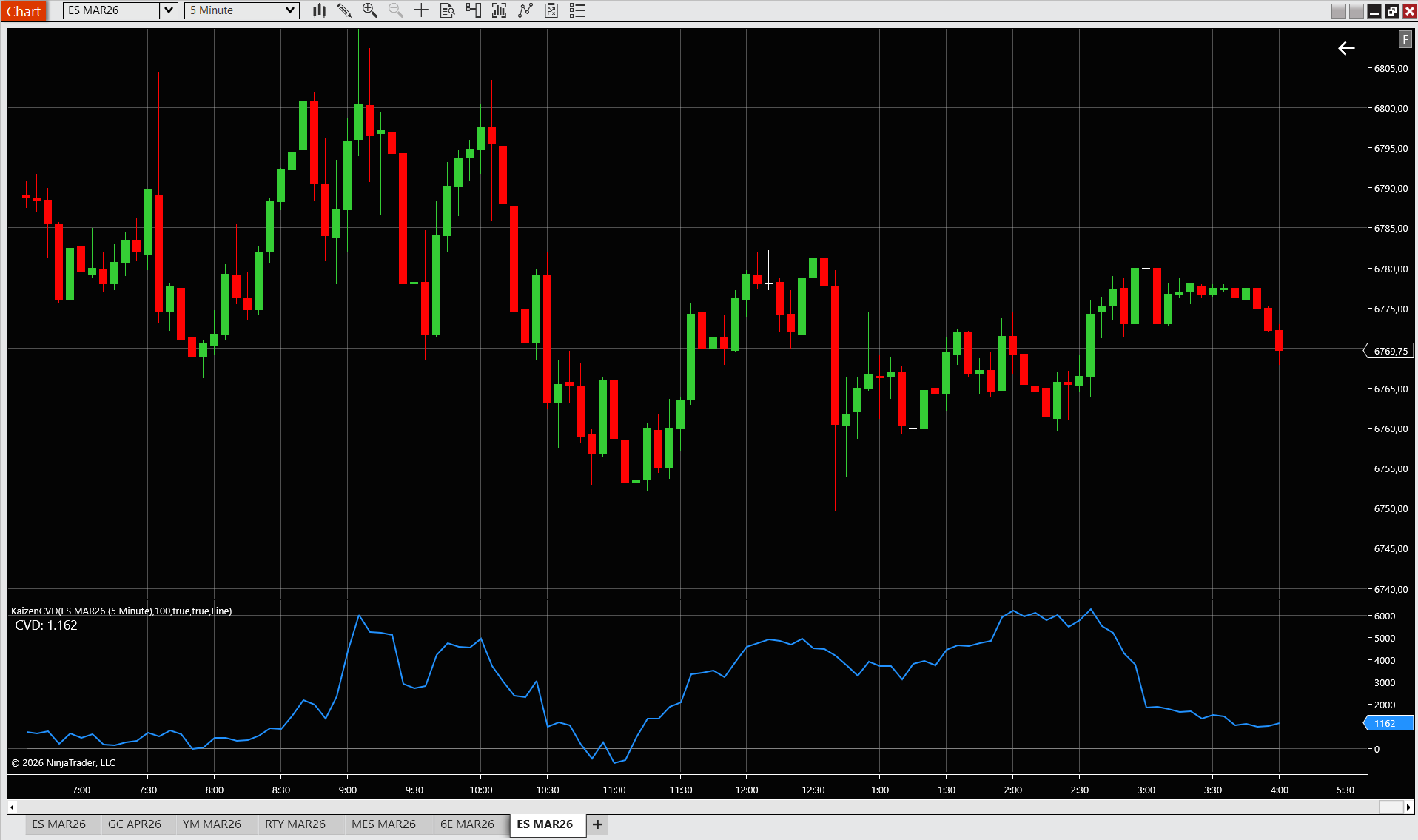Toggle the second gray link button
The height and width of the screenshot is (840, 1418).
(x=1356, y=10)
